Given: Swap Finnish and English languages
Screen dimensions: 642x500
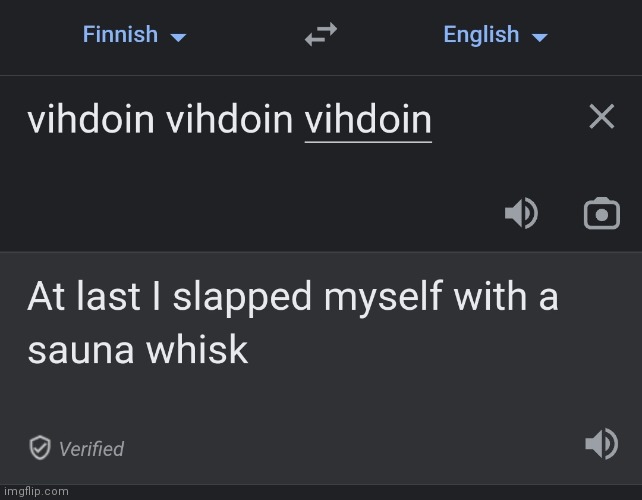Looking at the screenshot, I should click(321, 34).
